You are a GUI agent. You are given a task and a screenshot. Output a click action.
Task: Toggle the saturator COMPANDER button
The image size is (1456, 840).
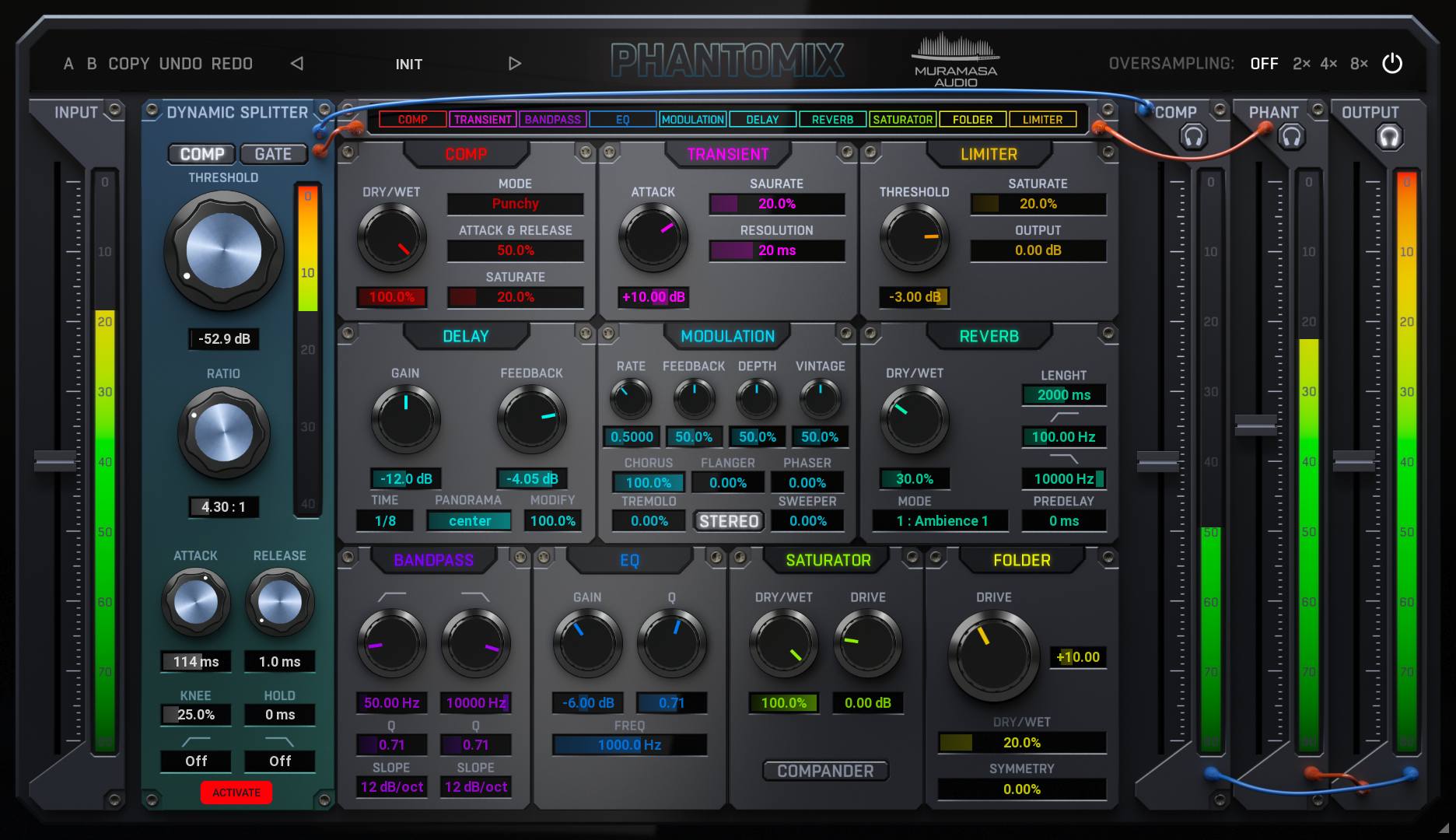pos(825,771)
